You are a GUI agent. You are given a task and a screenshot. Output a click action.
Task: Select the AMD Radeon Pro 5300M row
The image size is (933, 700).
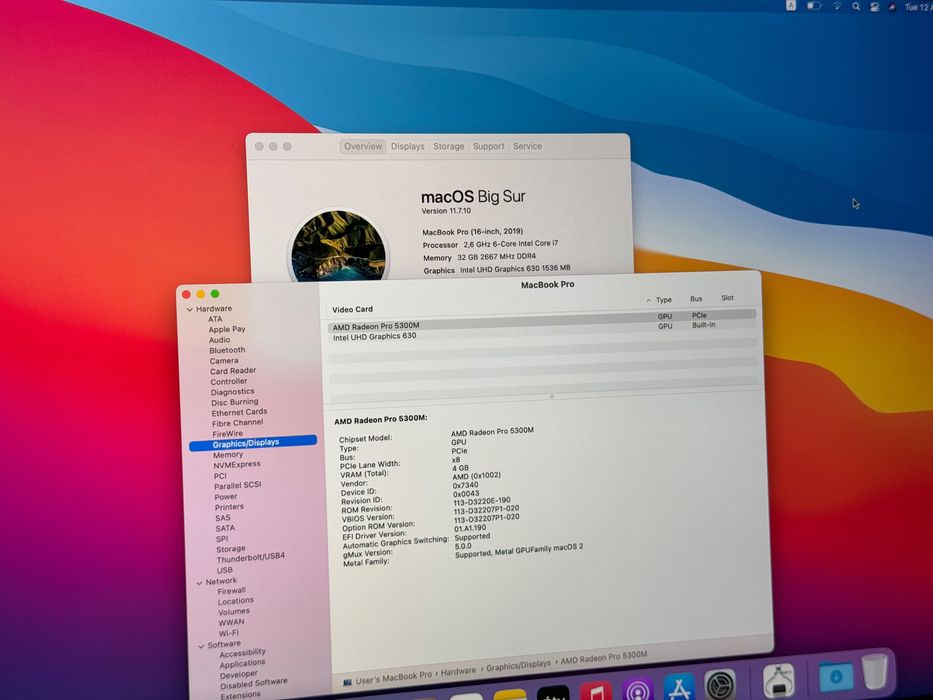point(541,321)
